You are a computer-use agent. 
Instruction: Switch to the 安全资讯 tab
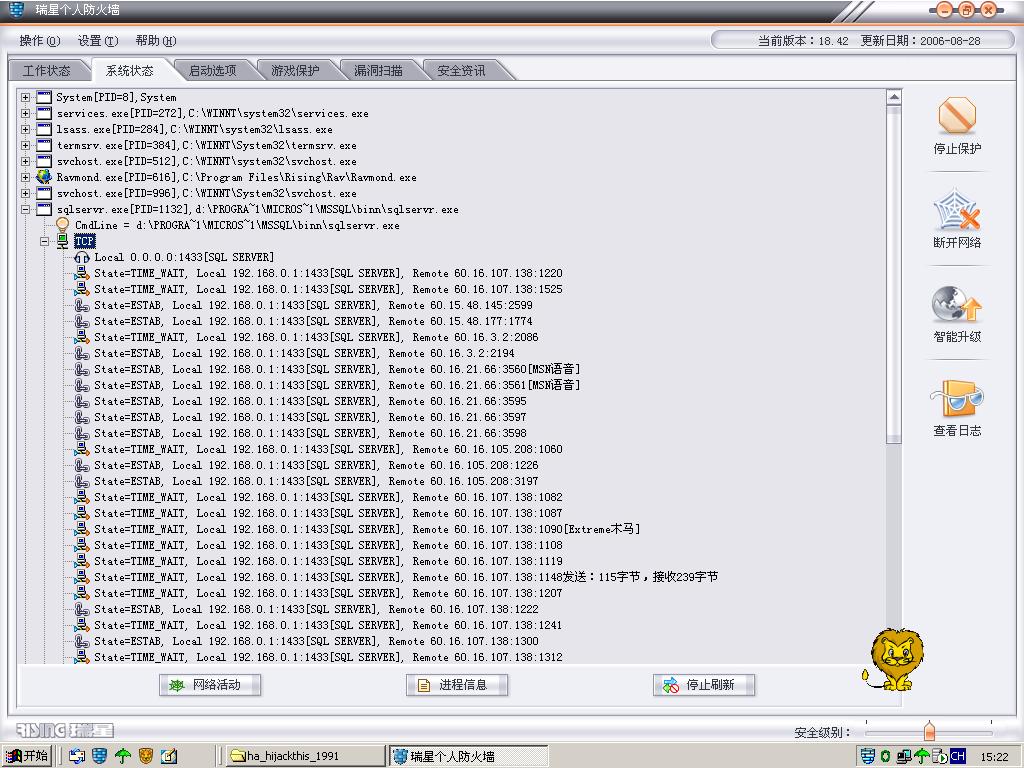(461, 71)
